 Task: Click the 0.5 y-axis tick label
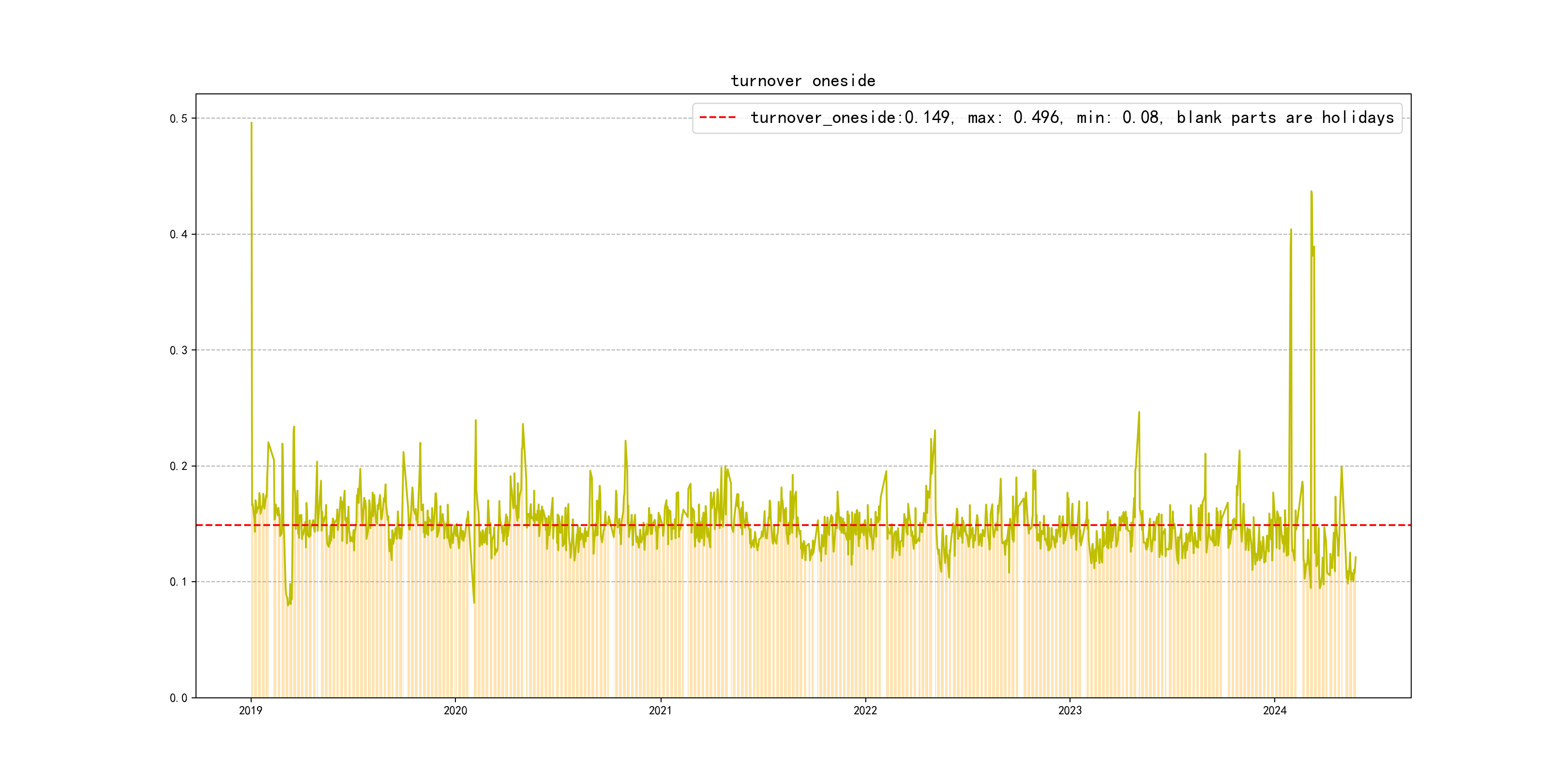179,119
